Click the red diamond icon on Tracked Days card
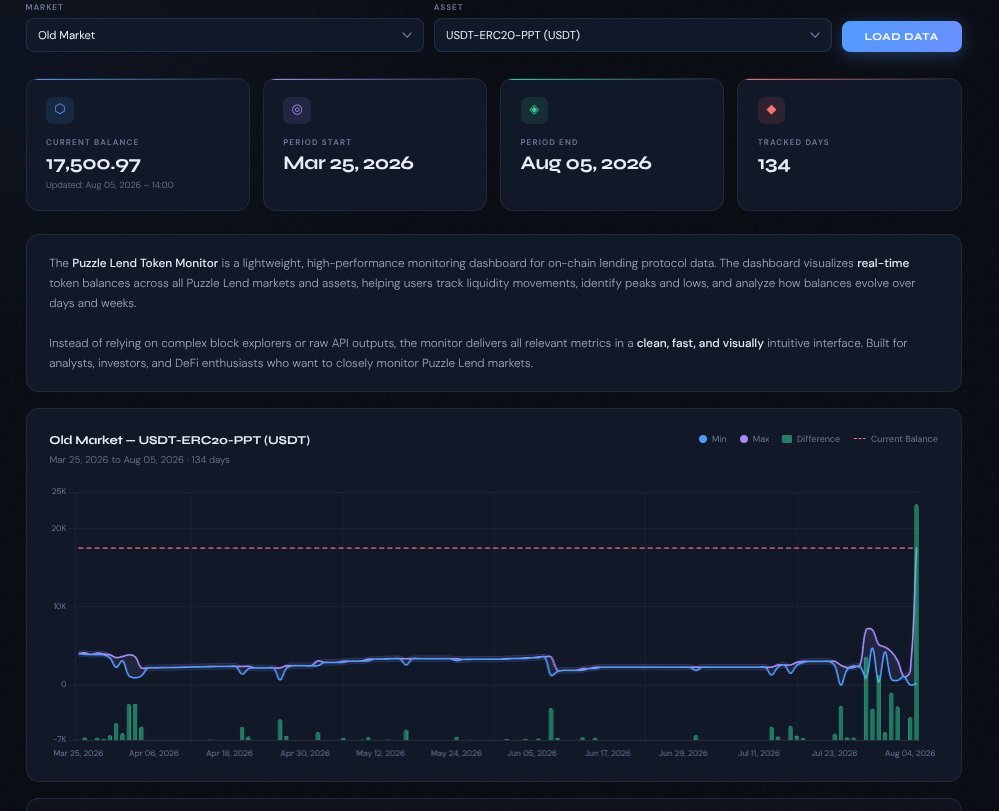The height and width of the screenshot is (811, 999). coord(771,110)
